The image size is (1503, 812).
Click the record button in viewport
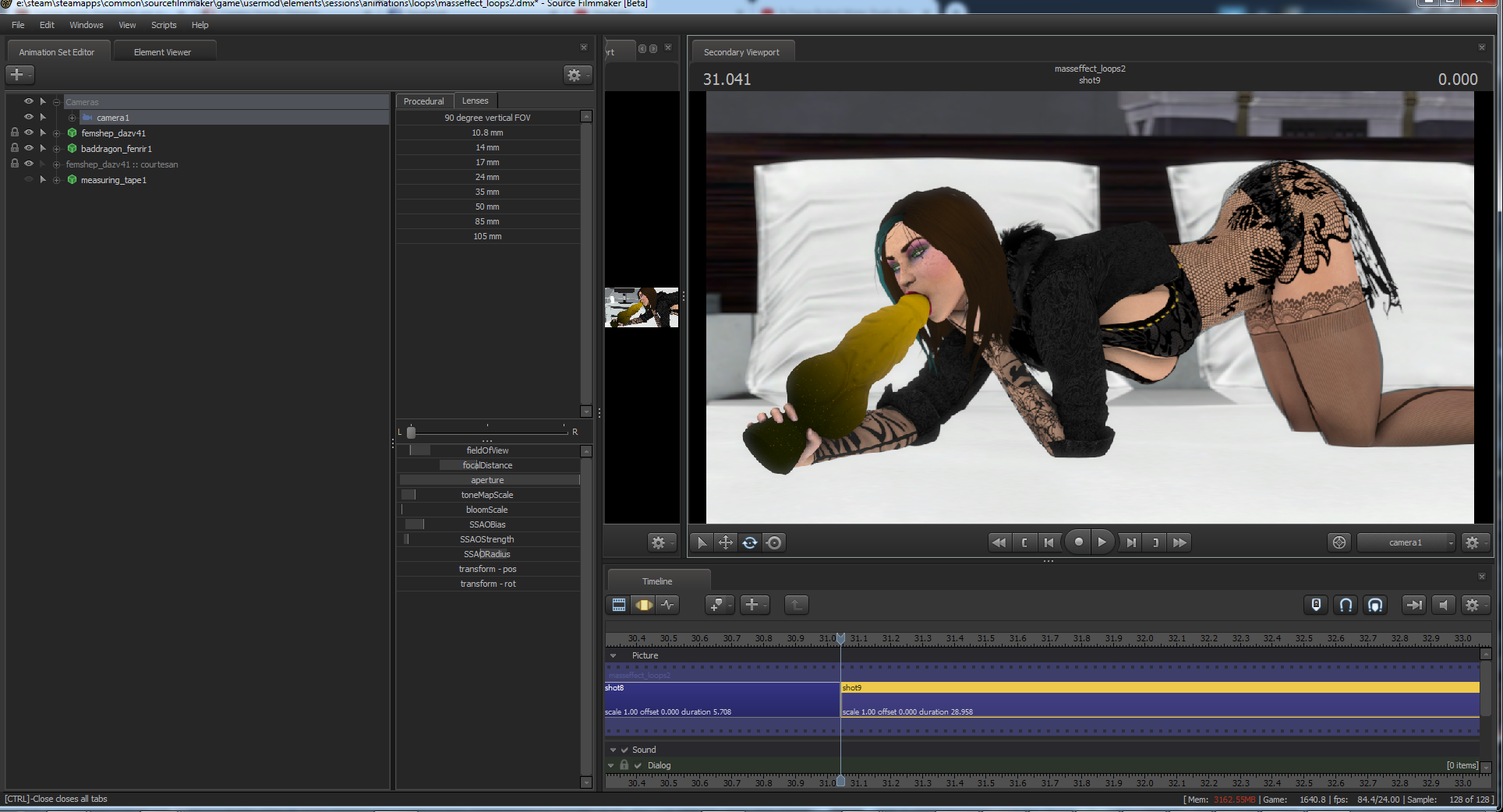[x=1078, y=542]
